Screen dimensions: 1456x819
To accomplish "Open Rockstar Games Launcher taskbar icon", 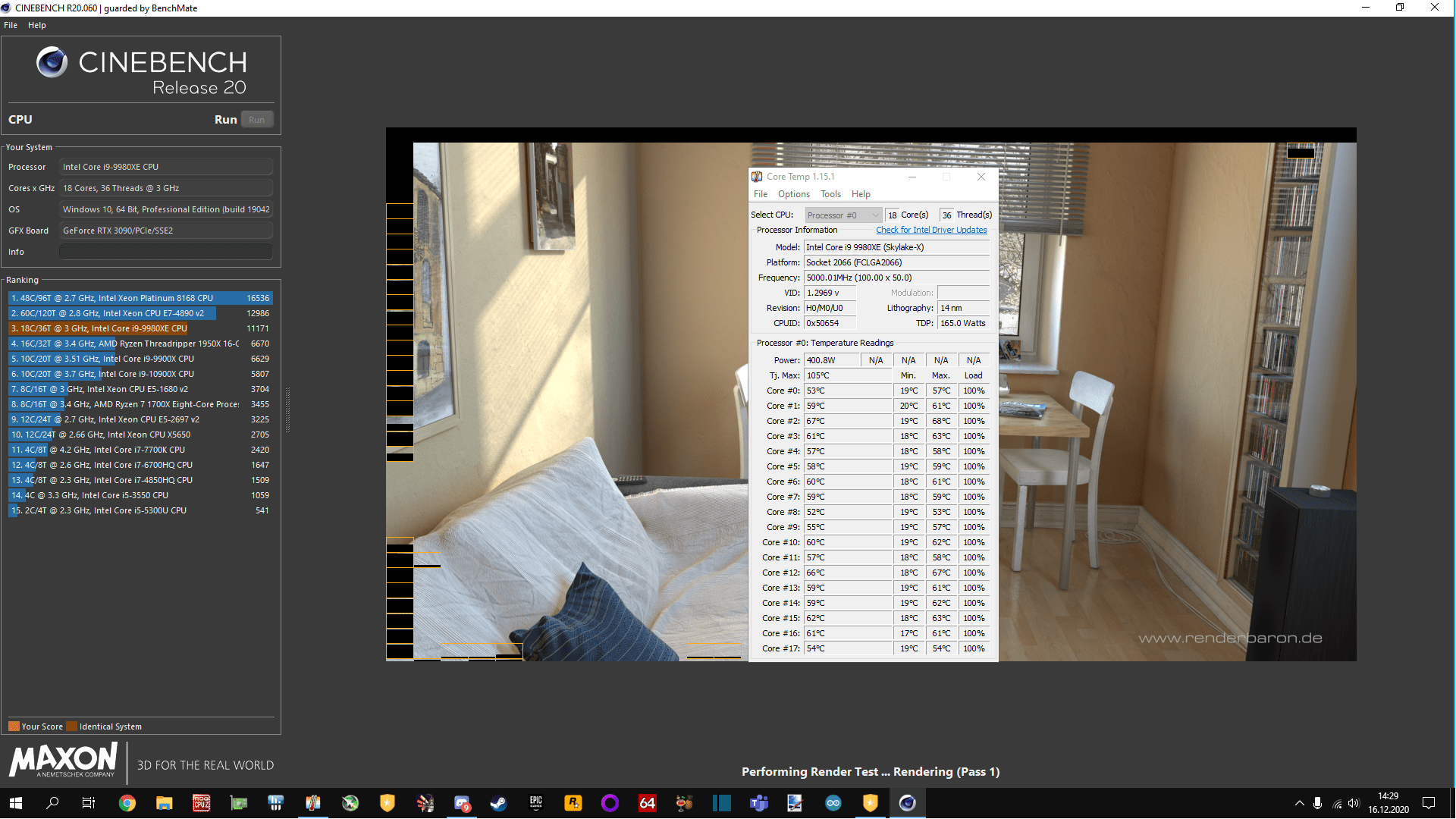I will click(x=573, y=803).
